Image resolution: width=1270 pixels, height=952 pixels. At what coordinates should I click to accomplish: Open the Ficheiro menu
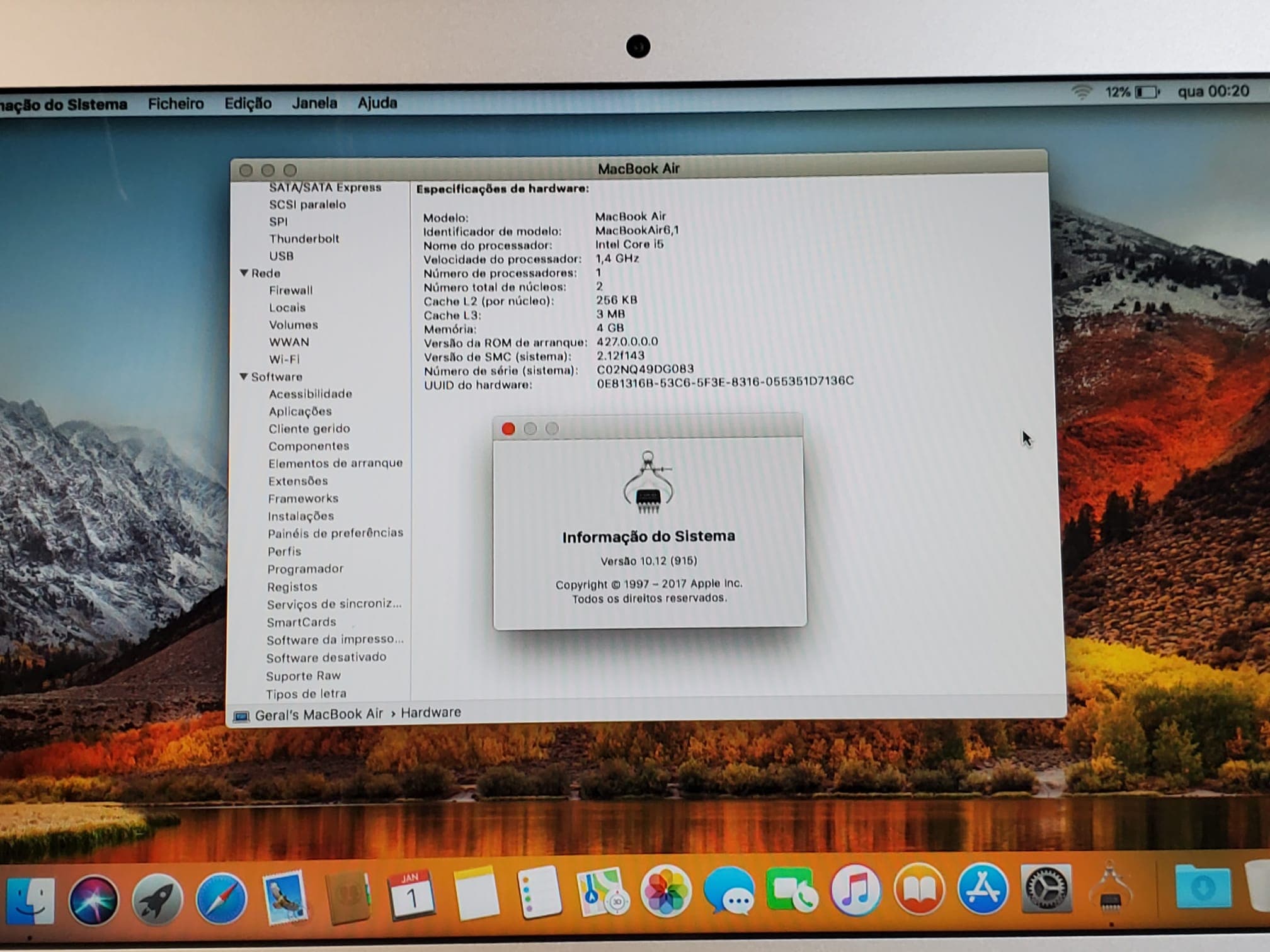[176, 104]
